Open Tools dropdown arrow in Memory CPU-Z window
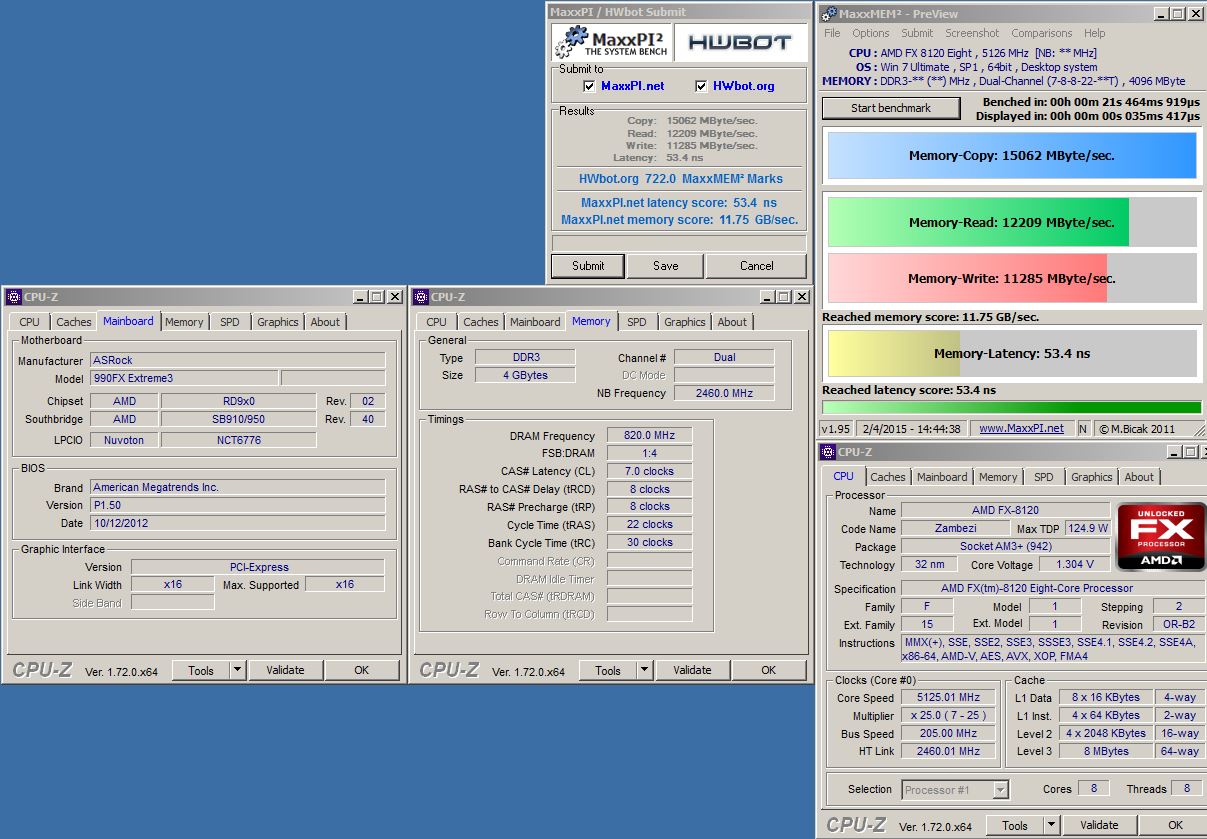The height and width of the screenshot is (839, 1207). [x=644, y=670]
